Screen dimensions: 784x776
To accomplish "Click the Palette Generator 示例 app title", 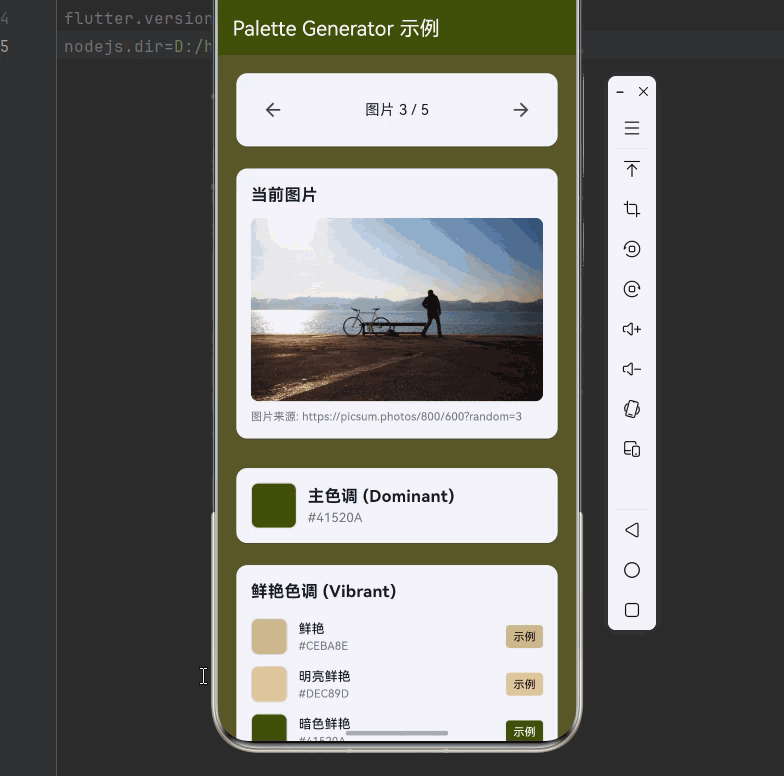I will point(336,28).
